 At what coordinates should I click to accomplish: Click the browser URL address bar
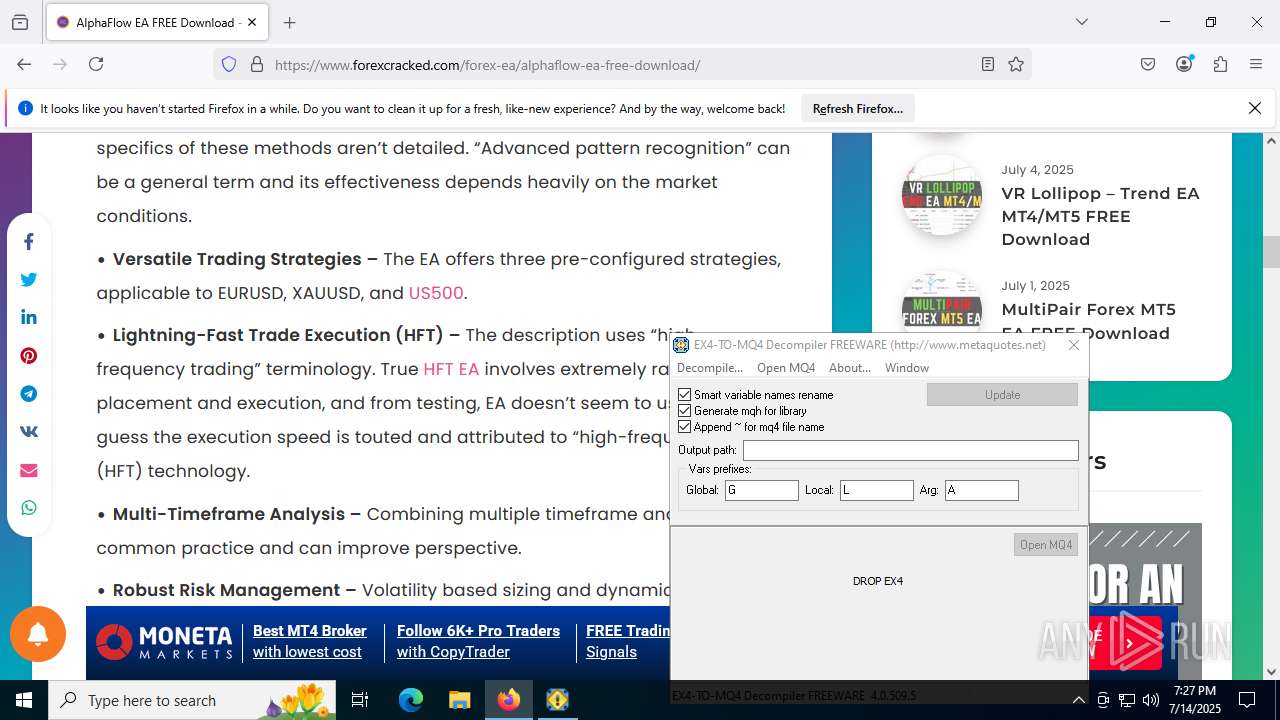coord(620,64)
